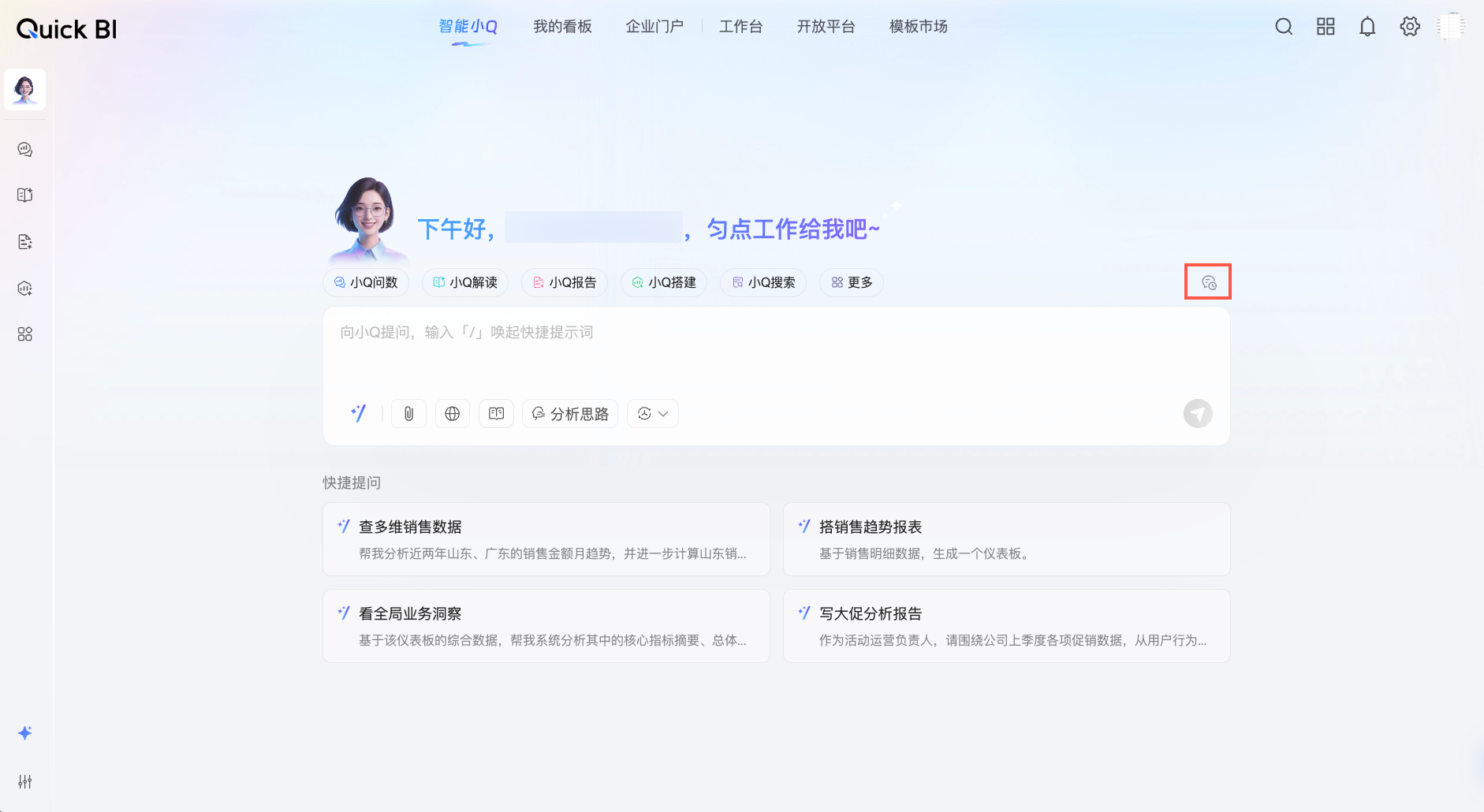This screenshot has height=812, width=1484.
Task: Switch to the 工作台 tab
Action: (x=741, y=27)
